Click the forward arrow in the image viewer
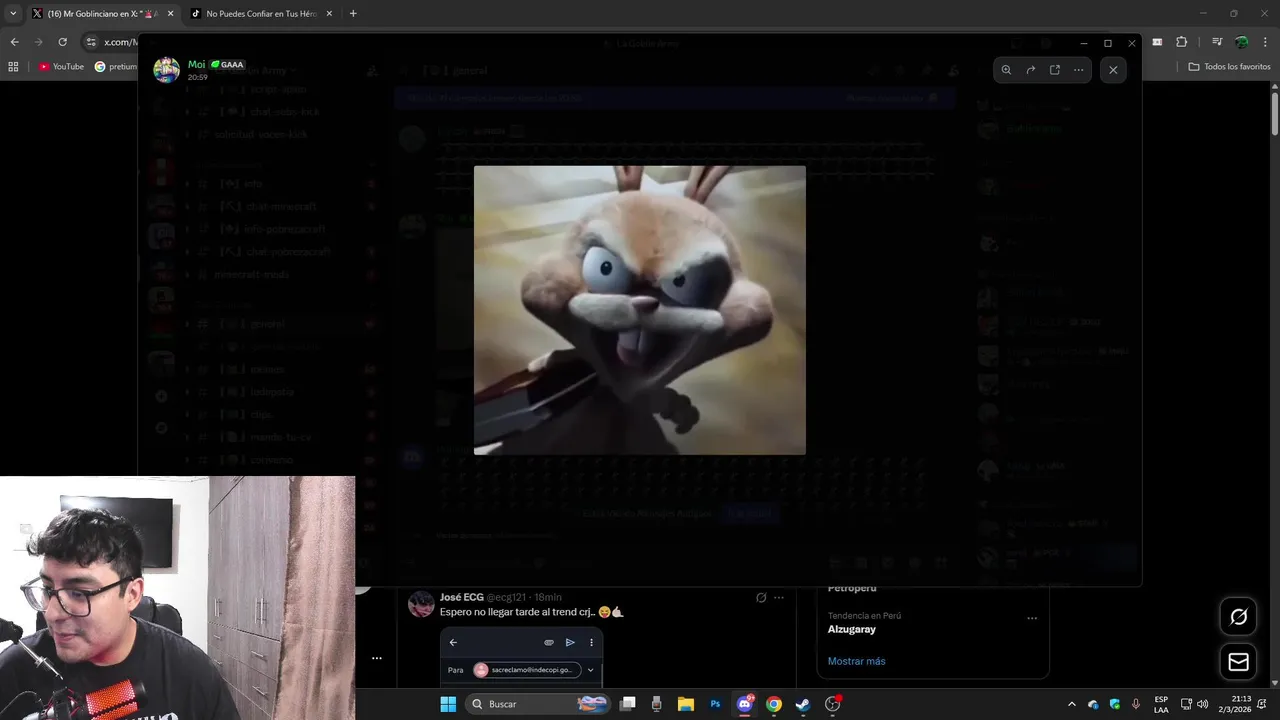This screenshot has height=720, width=1280. click(x=1030, y=70)
